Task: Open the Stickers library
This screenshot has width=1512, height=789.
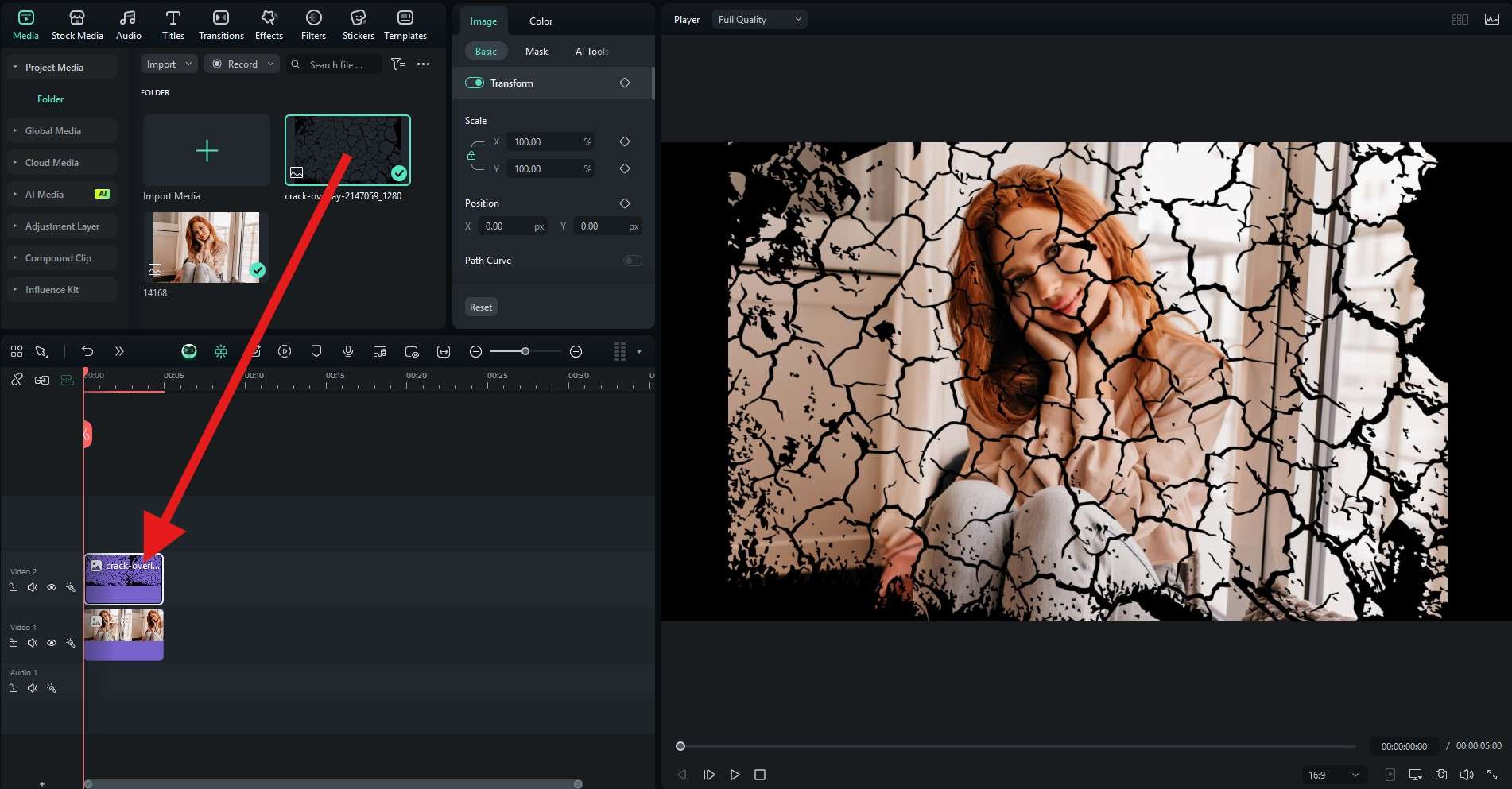Action: pos(358,25)
